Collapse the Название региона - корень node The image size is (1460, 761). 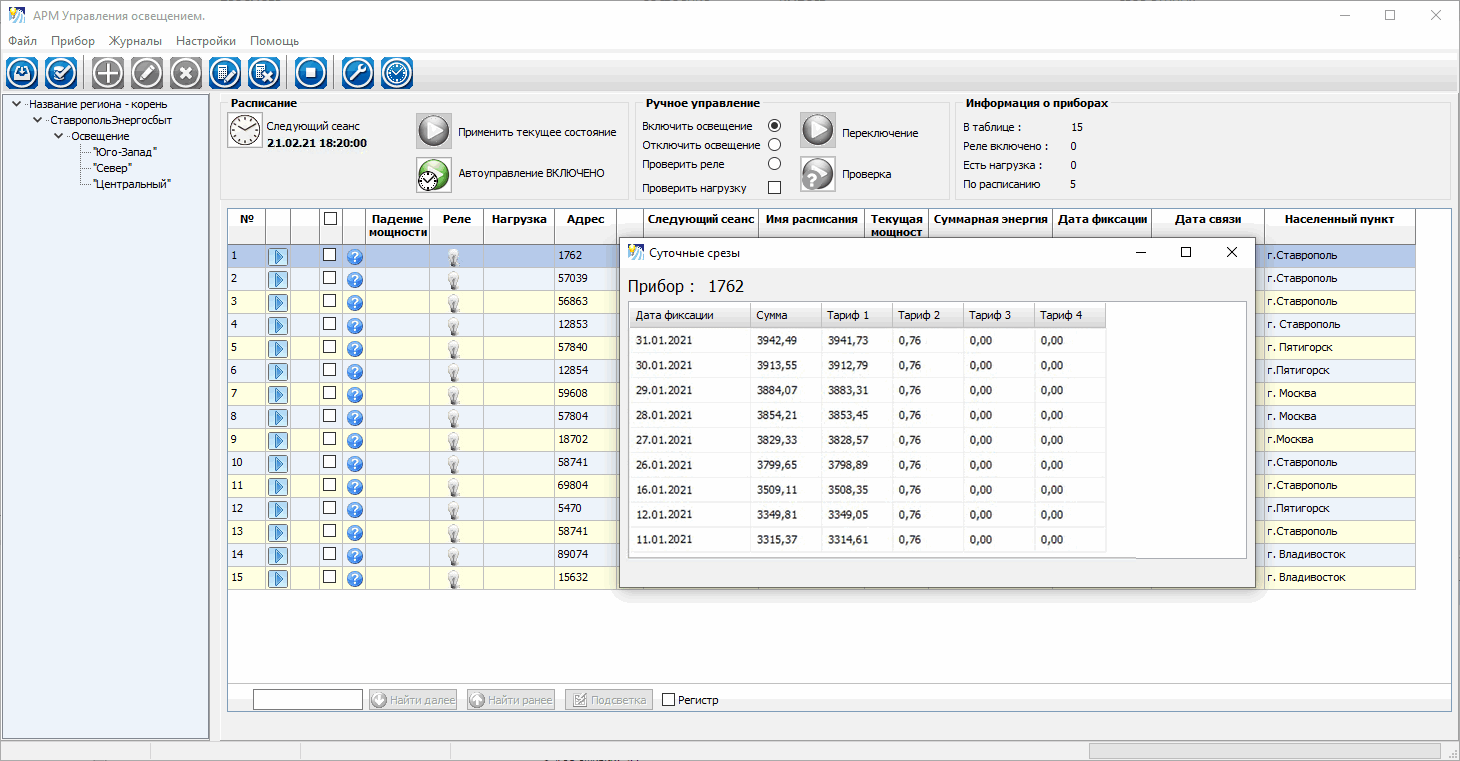[x=16, y=104]
